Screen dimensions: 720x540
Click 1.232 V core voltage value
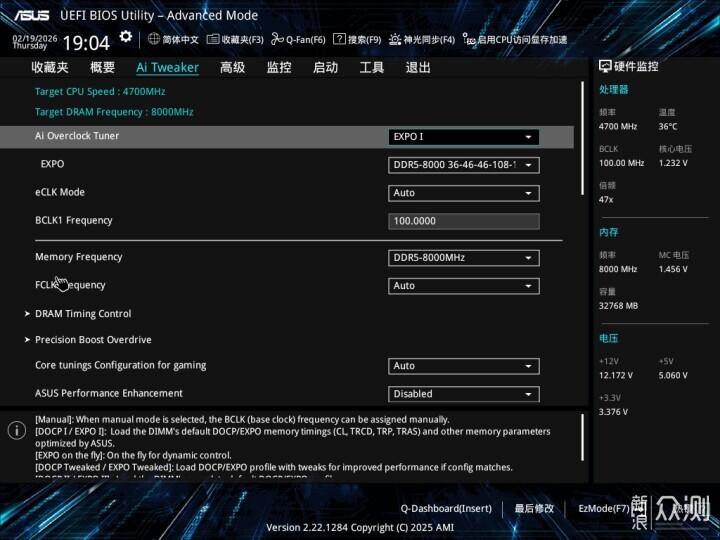(x=673, y=163)
